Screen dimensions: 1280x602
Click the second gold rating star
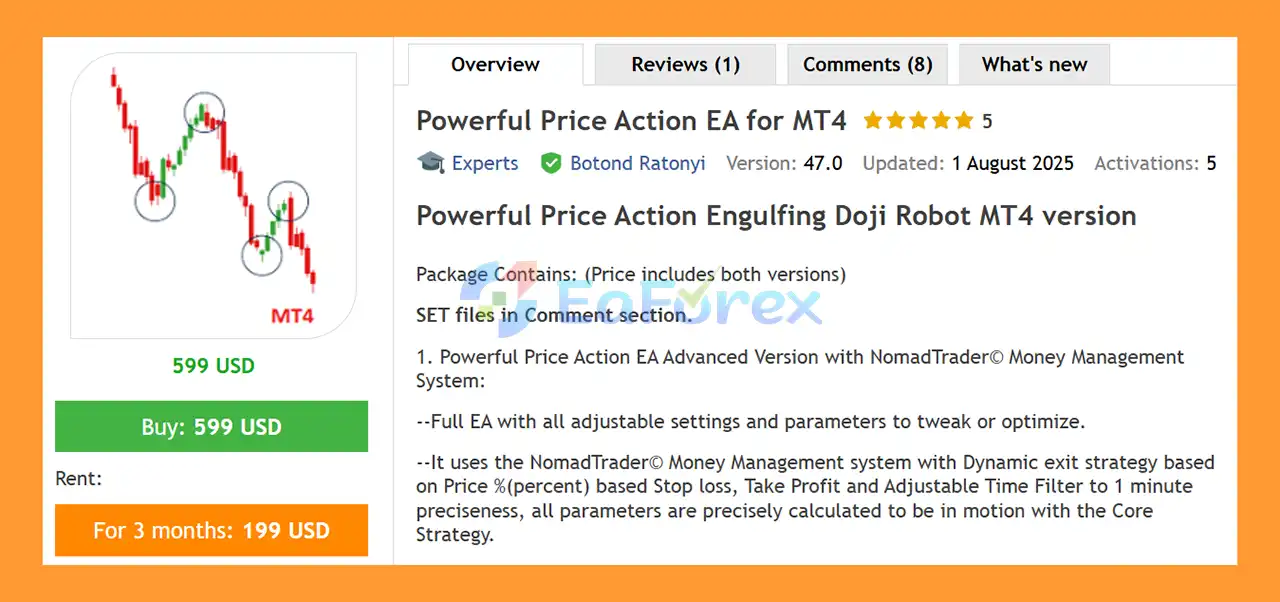tap(898, 120)
